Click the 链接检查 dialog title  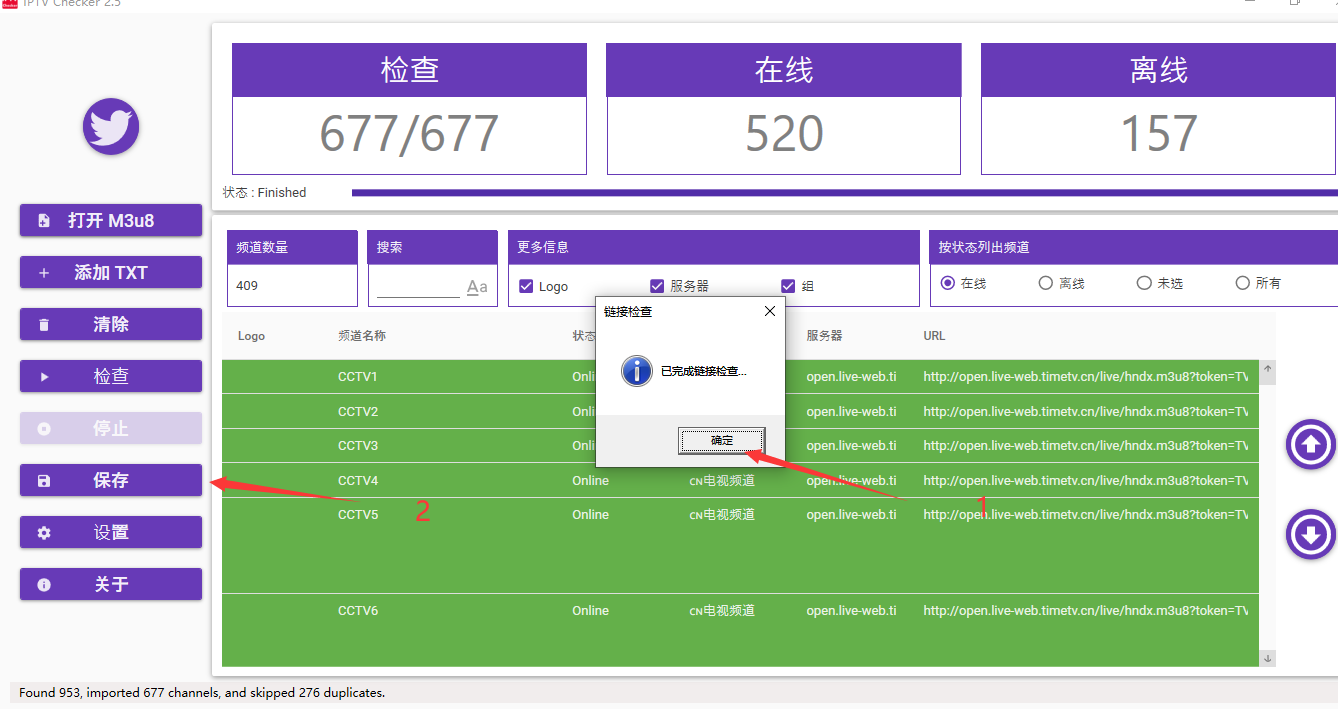tap(628, 312)
